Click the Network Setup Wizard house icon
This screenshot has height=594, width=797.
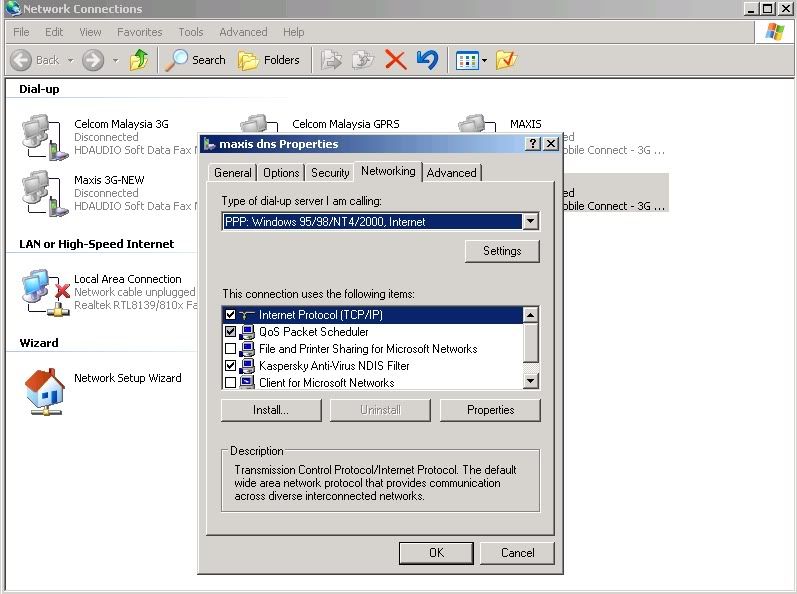click(x=45, y=392)
